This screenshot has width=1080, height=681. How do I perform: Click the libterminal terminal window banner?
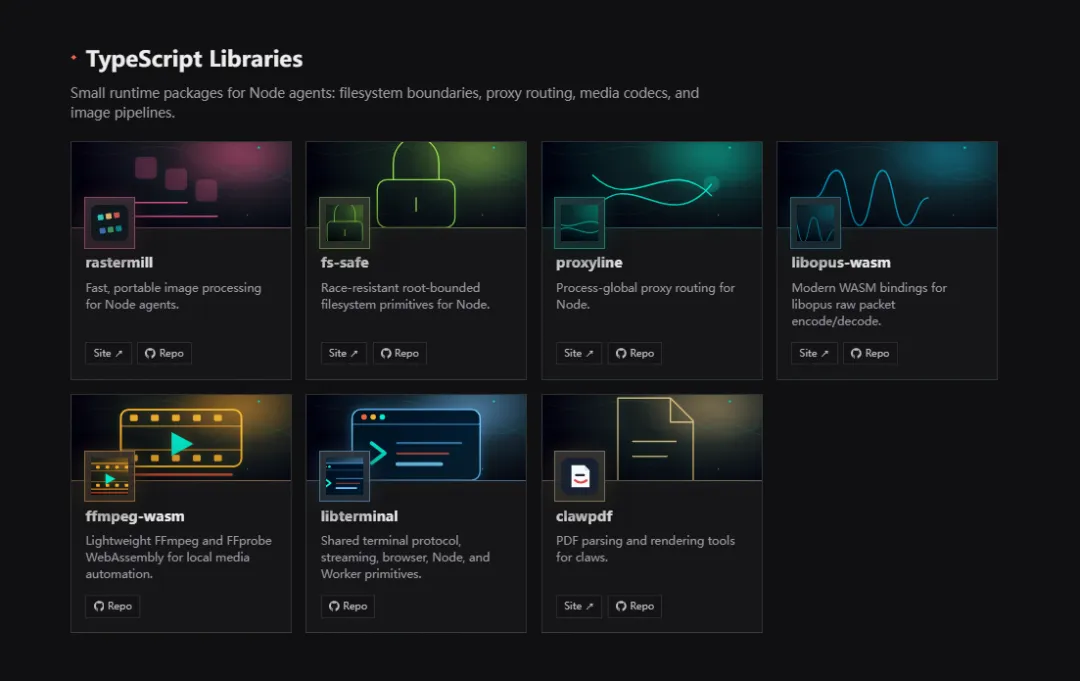pos(416,437)
